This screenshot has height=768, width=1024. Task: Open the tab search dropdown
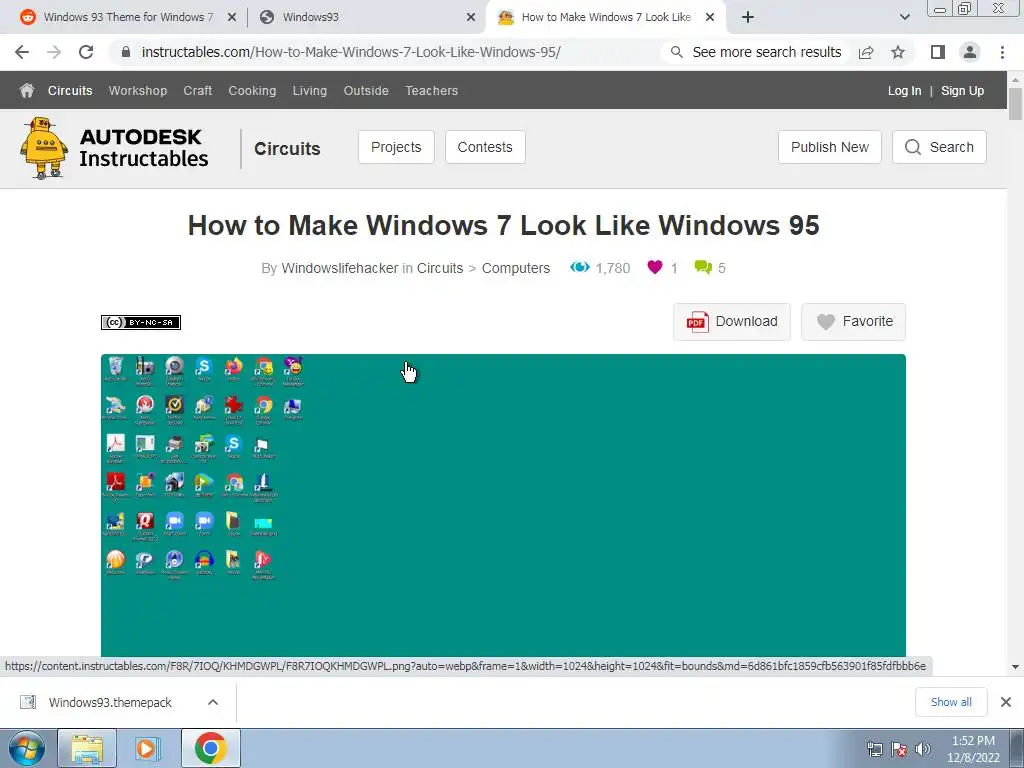pos(904,18)
